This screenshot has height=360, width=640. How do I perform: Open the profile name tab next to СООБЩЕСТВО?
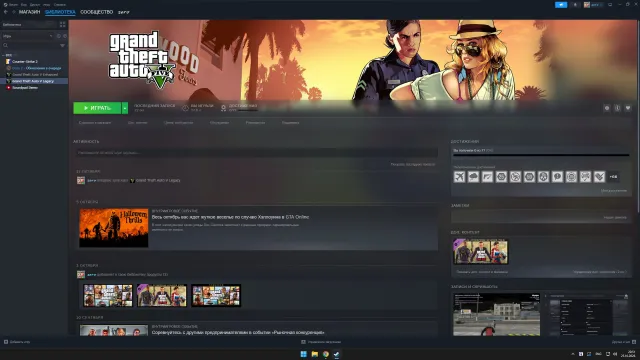[124, 12]
